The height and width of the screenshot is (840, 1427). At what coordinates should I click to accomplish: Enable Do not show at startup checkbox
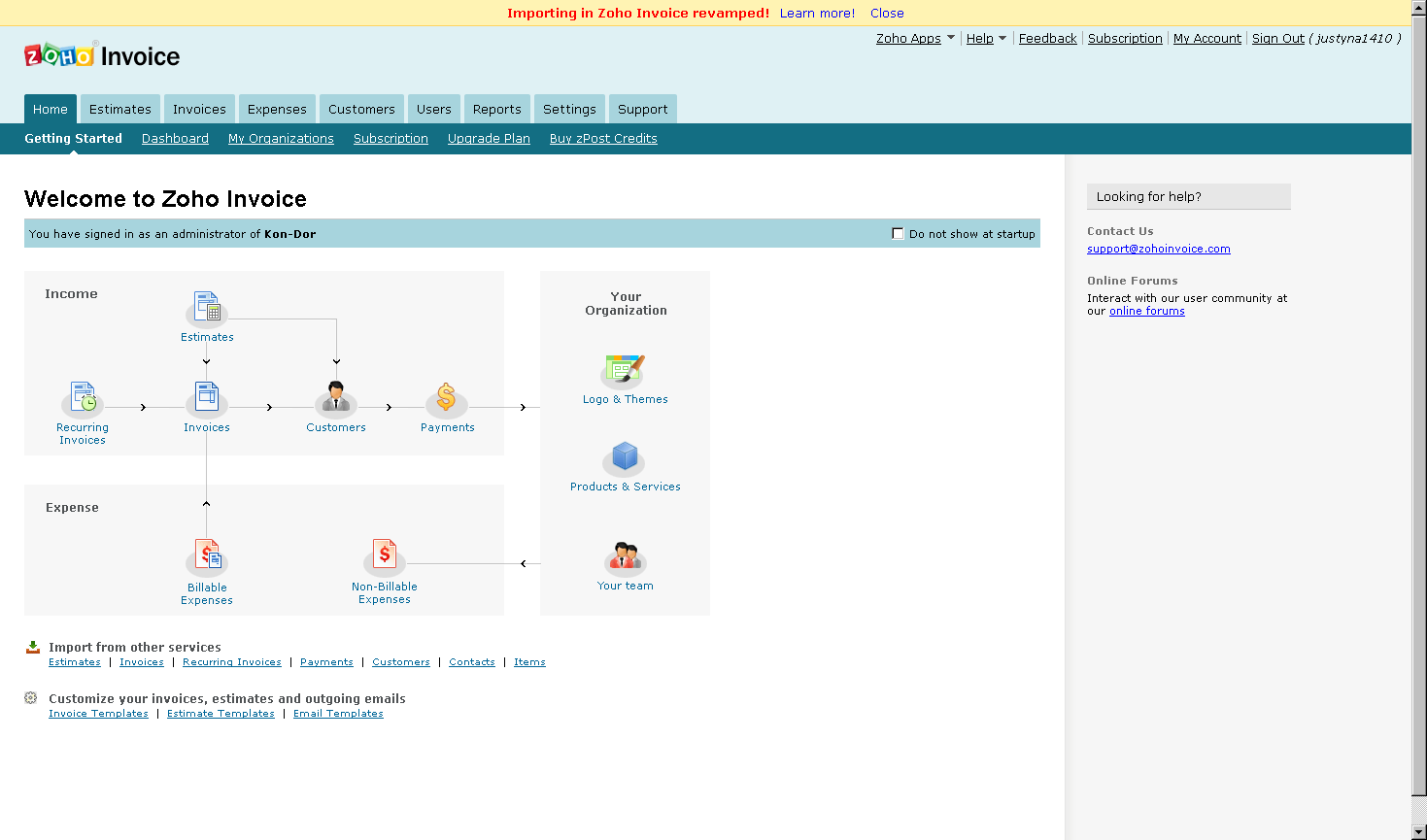tap(898, 233)
